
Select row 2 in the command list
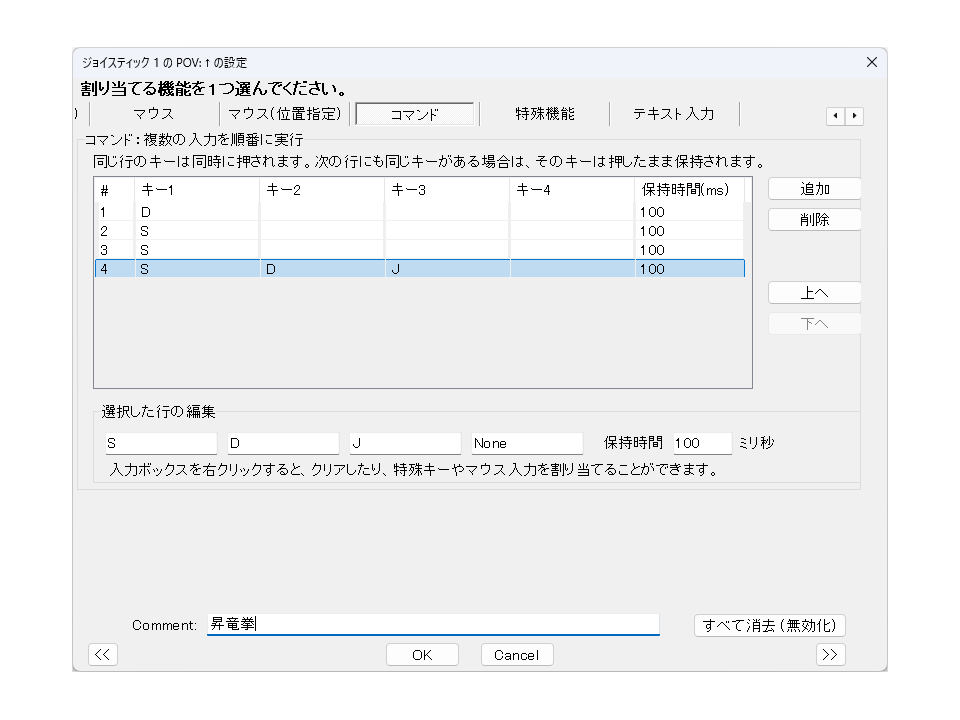point(419,231)
